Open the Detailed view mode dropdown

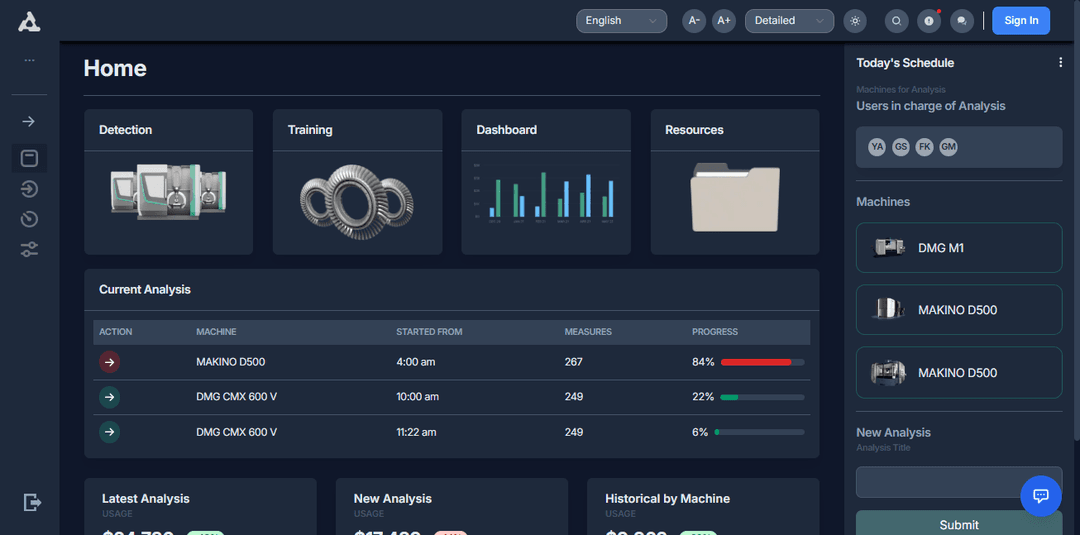pos(789,21)
